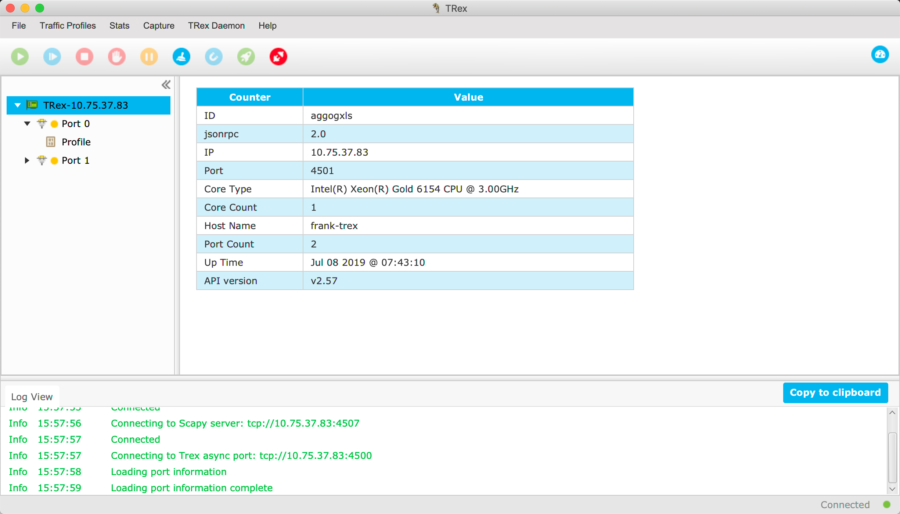The height and width of the screenshot is (514, 900).
Task: Click the TRex server board icon in tree
Action: point(32,105)
